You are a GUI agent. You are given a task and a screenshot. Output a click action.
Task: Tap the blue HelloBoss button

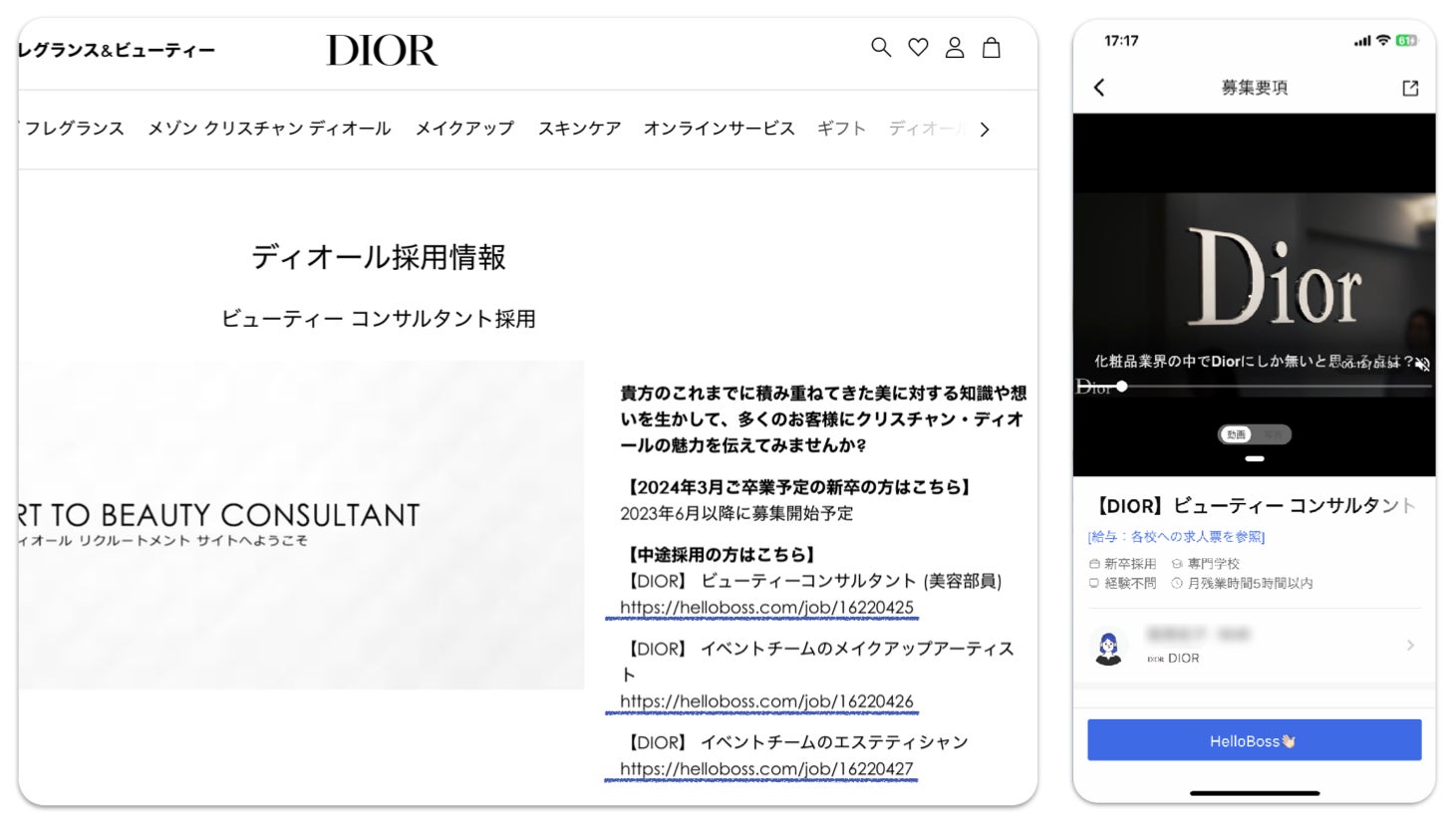[1254, 740]
